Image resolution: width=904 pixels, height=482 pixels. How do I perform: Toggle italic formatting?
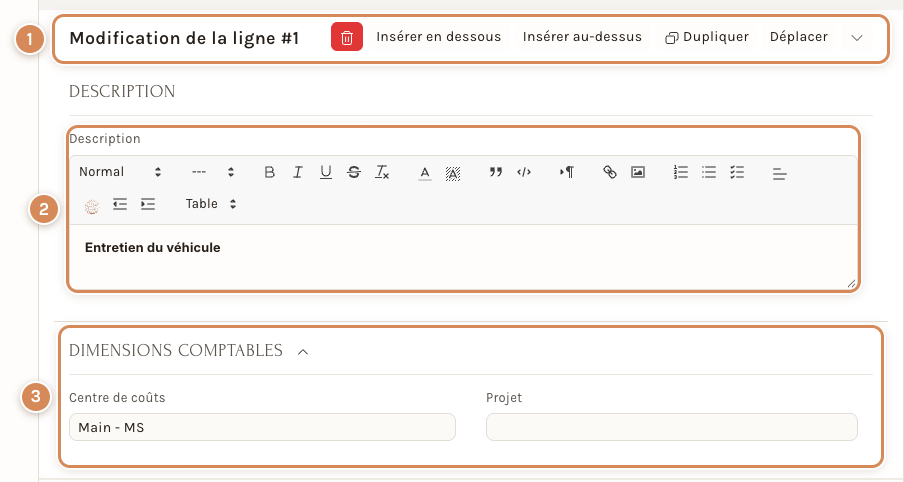click(297, 172)
